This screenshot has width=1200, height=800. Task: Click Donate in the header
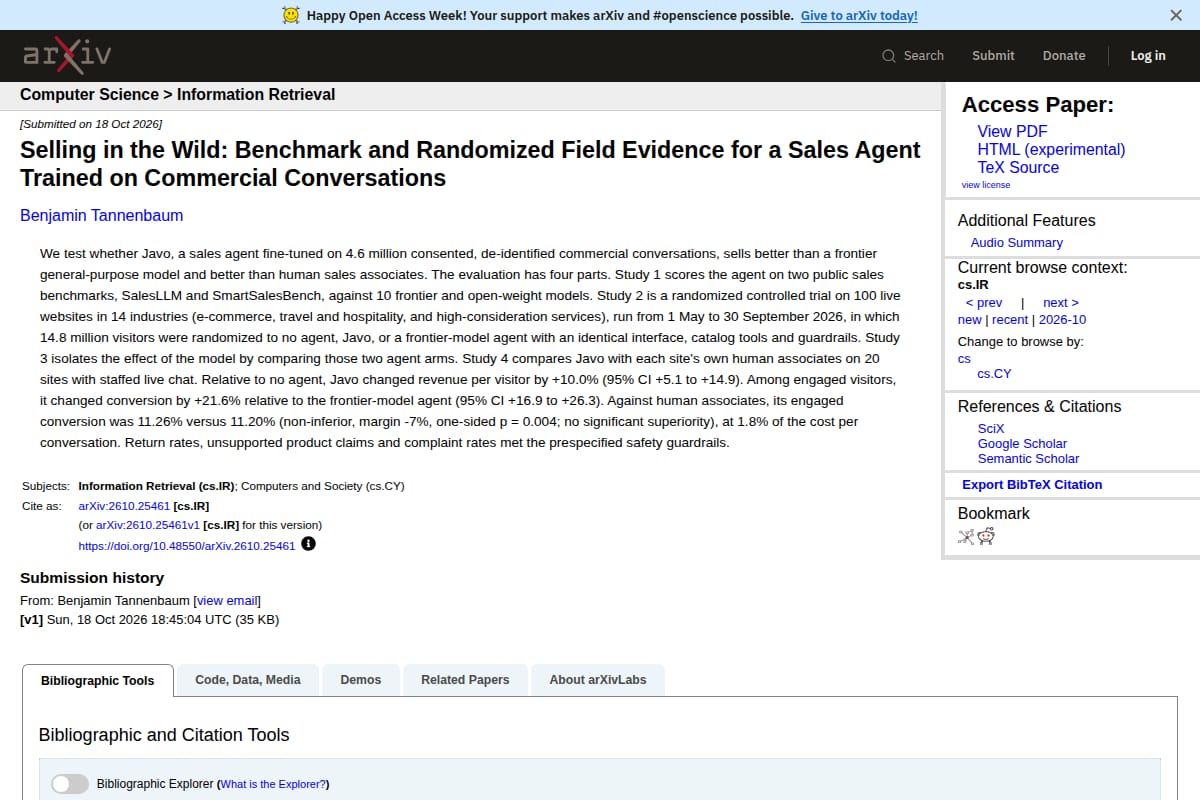tap(1064, 56)
